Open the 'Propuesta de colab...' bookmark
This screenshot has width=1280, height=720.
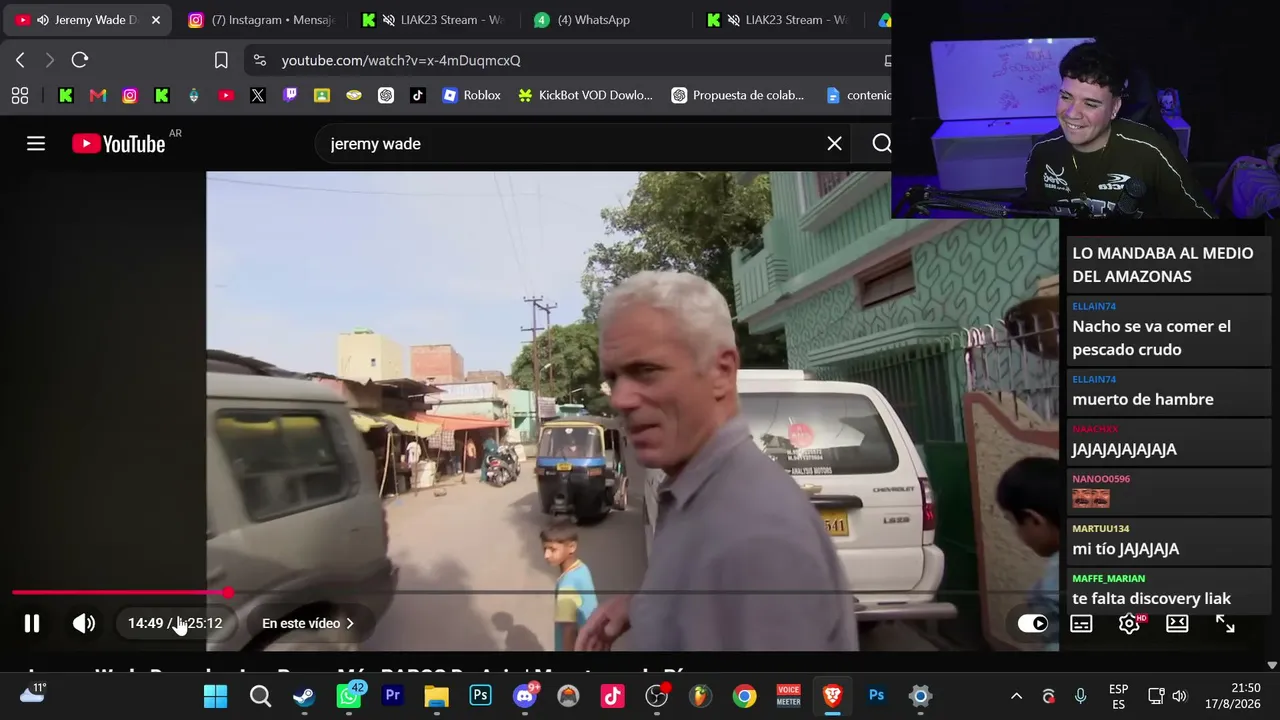738,95
